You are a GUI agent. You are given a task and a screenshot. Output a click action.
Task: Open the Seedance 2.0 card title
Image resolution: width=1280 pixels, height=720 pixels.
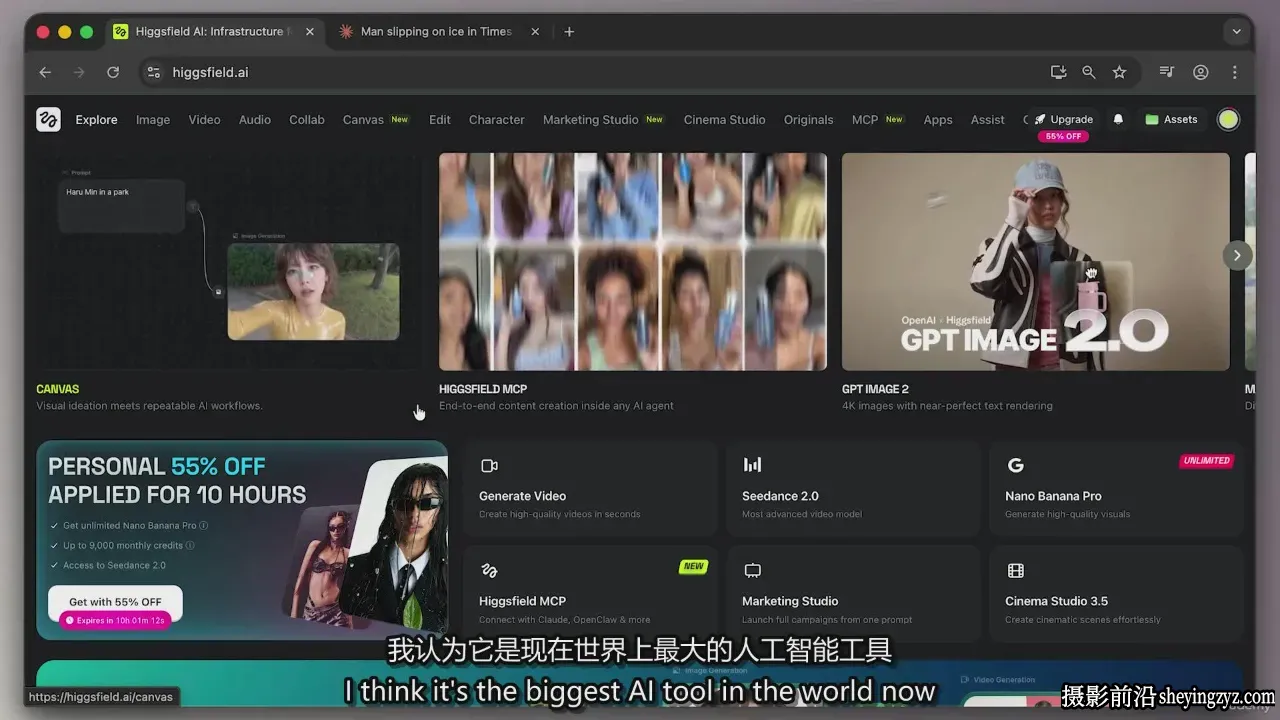[780, 496]
